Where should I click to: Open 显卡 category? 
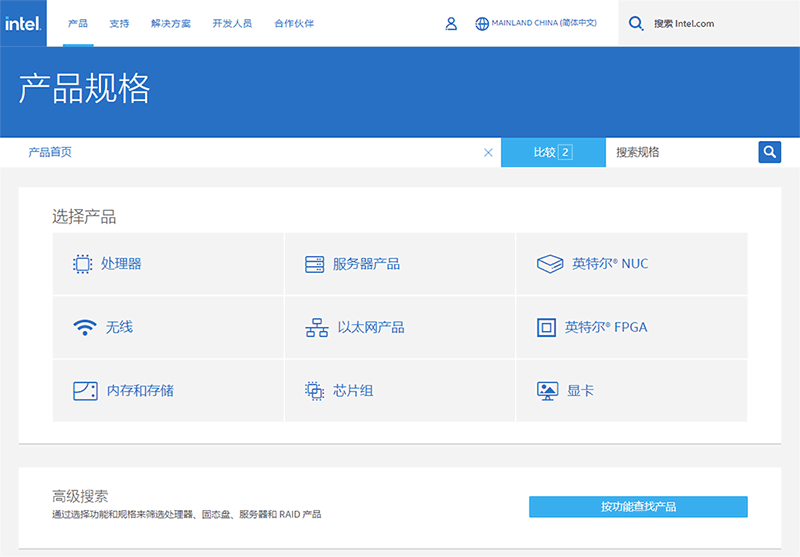632,391
